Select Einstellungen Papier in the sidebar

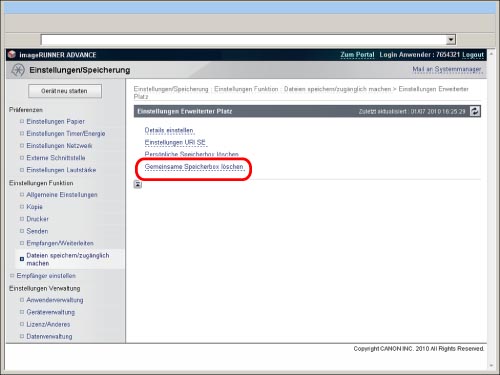tap(55, 122)
